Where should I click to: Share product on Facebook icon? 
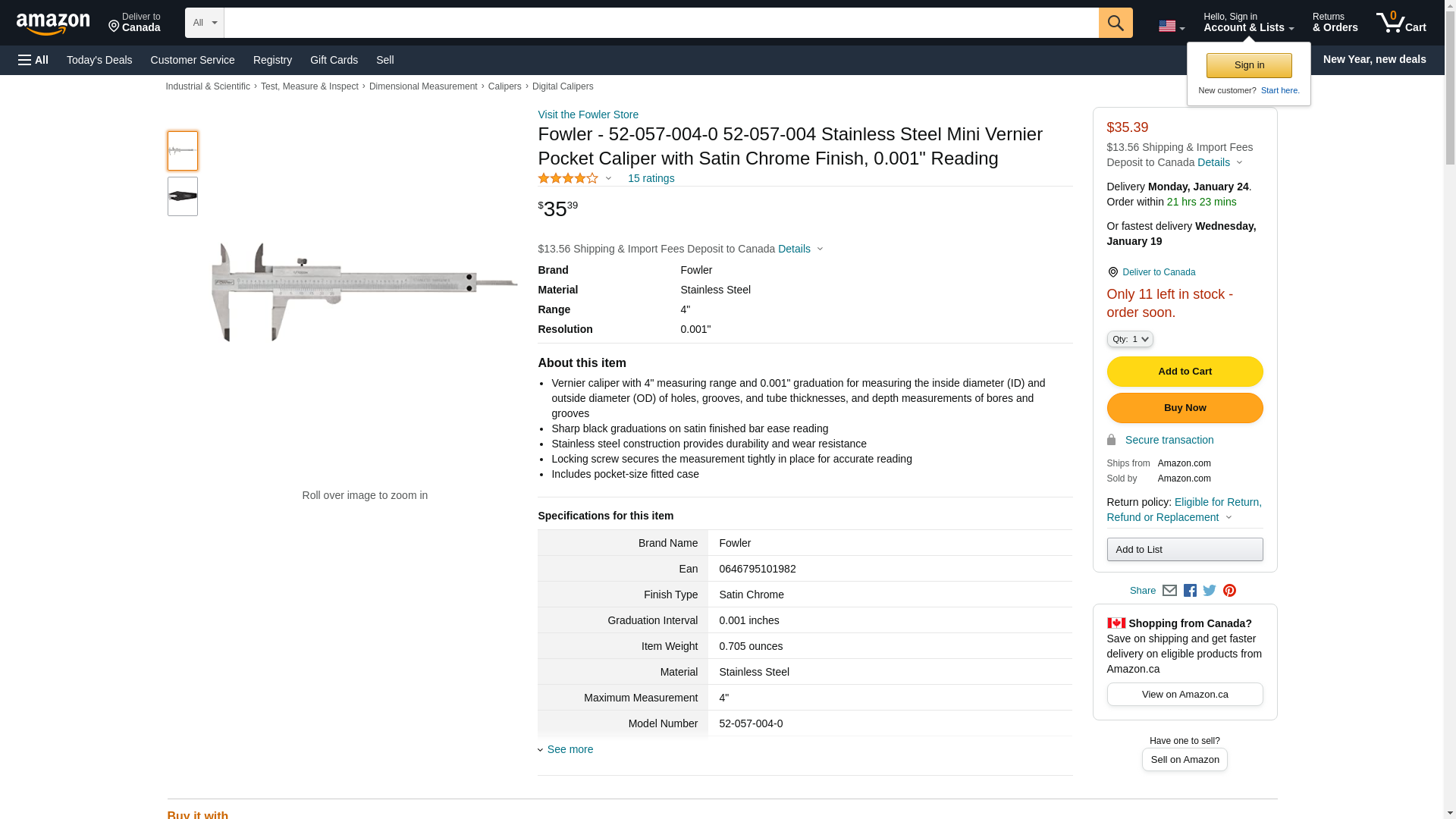1190,591
